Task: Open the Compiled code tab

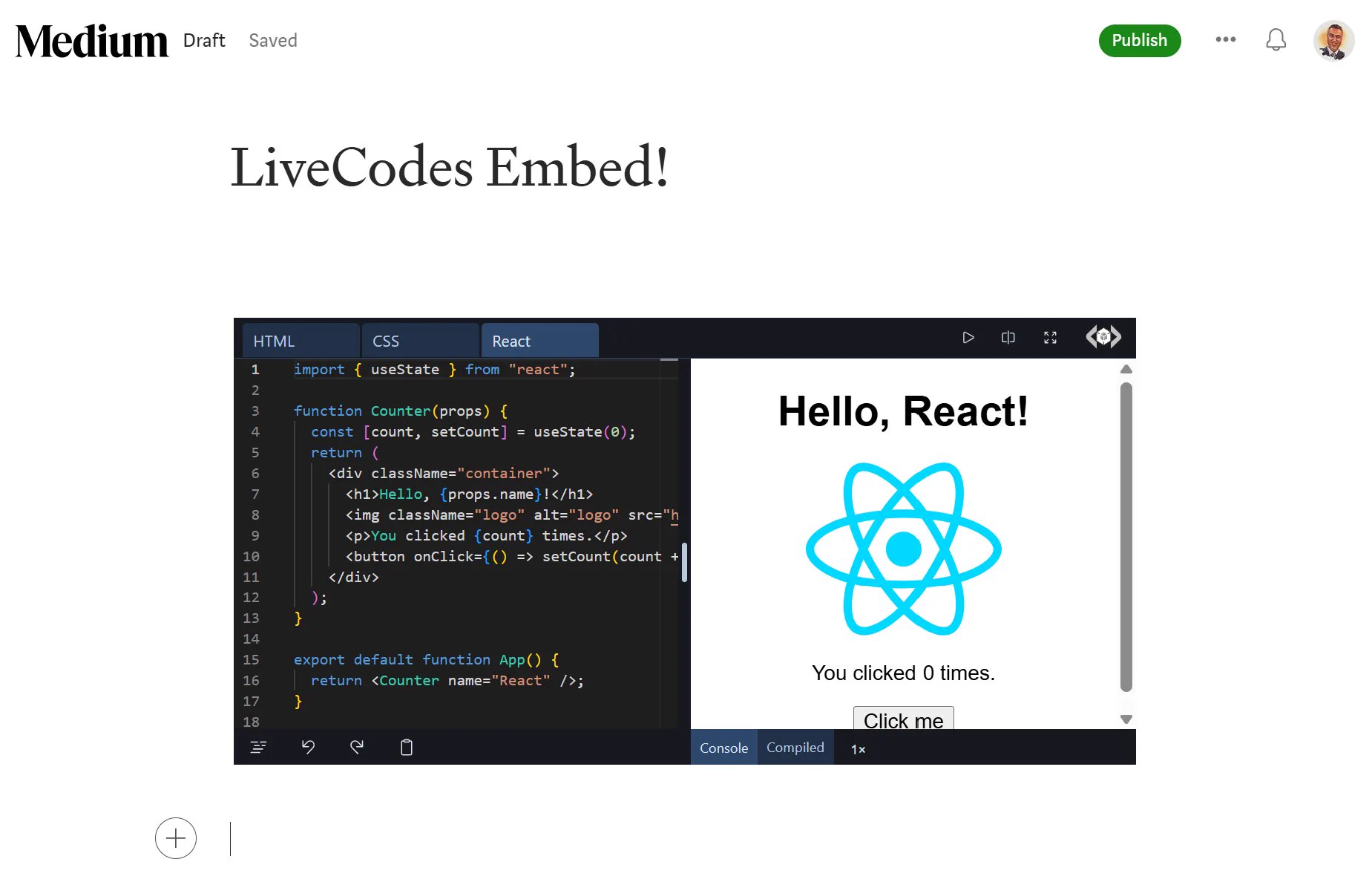Action: coord(795,748)
